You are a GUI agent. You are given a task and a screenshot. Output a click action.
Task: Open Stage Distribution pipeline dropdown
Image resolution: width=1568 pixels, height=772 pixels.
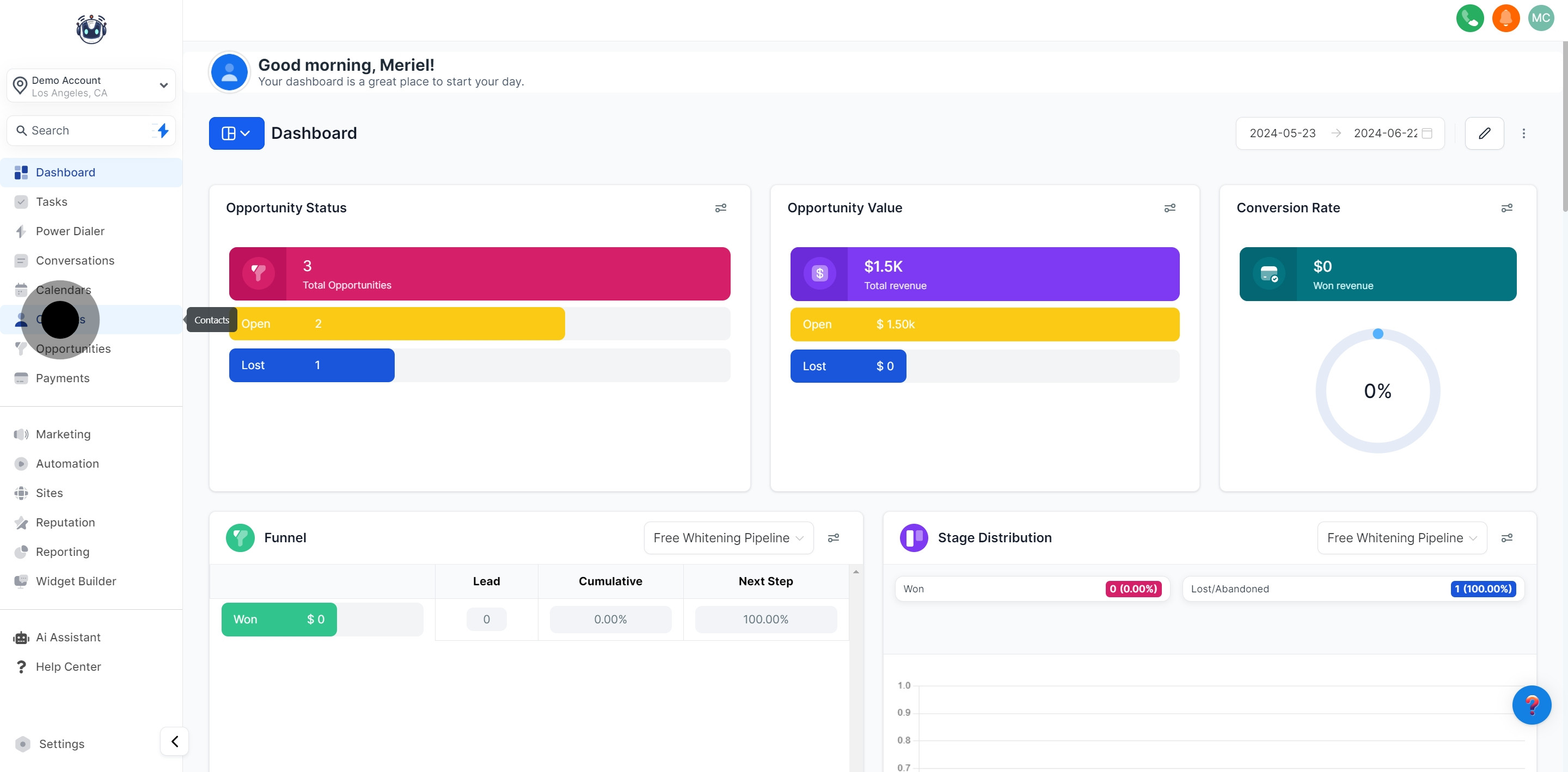click(1401, 538)
